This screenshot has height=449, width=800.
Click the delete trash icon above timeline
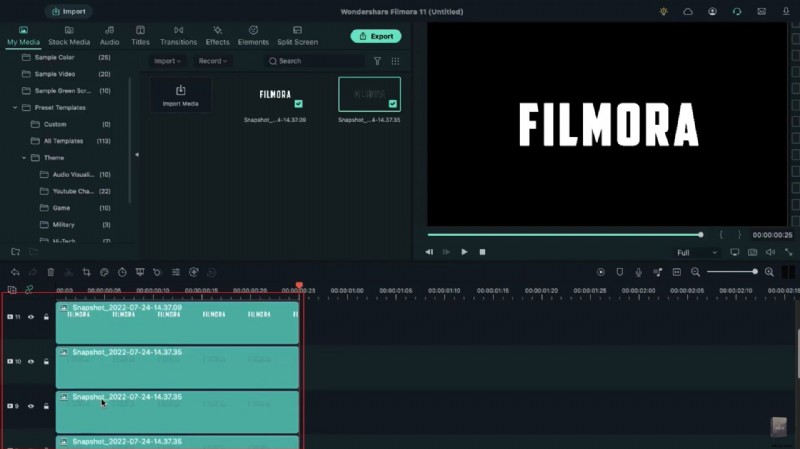click(50, 272)
